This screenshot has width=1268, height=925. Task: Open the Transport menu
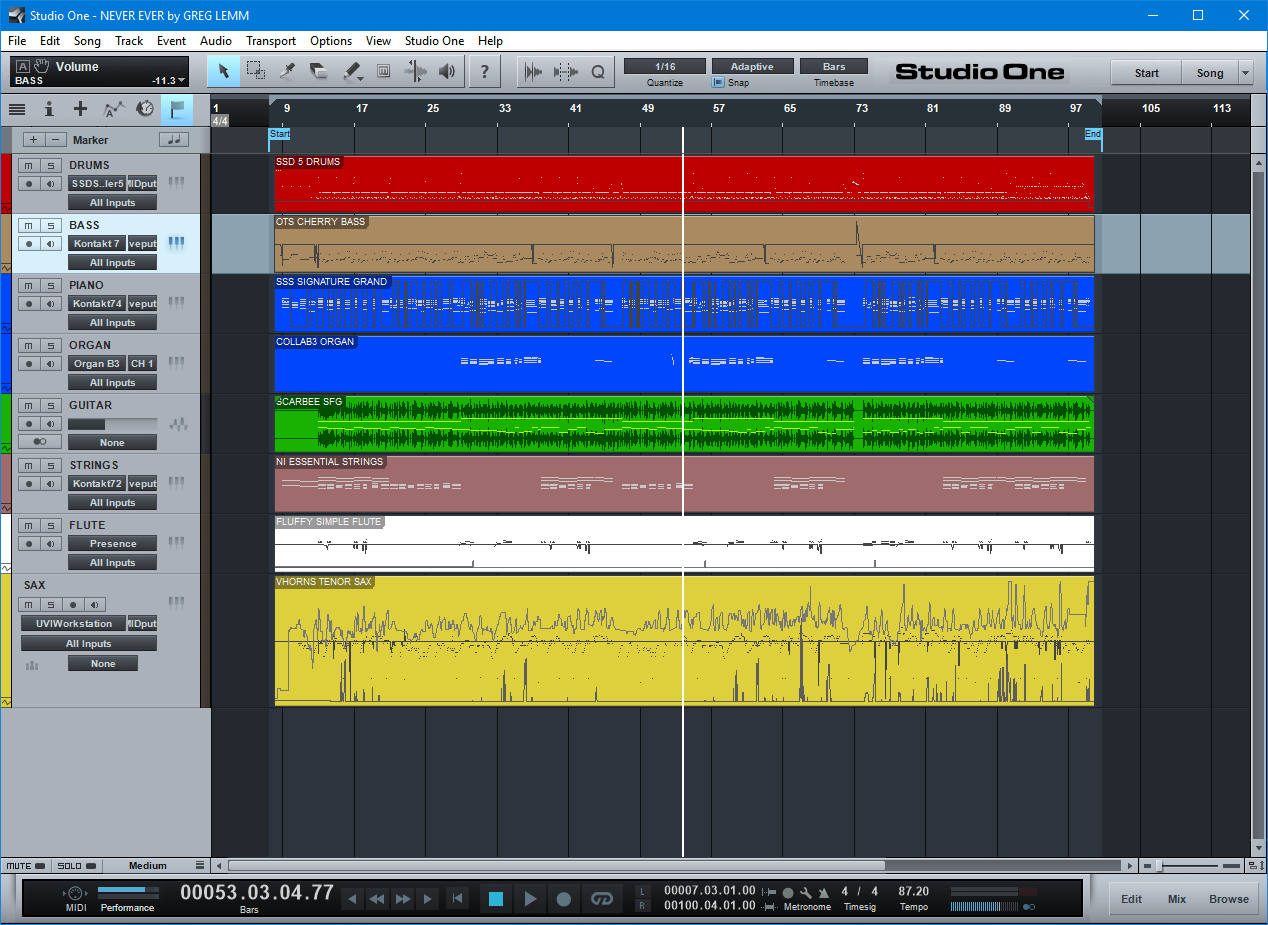(x=271, y=41)
